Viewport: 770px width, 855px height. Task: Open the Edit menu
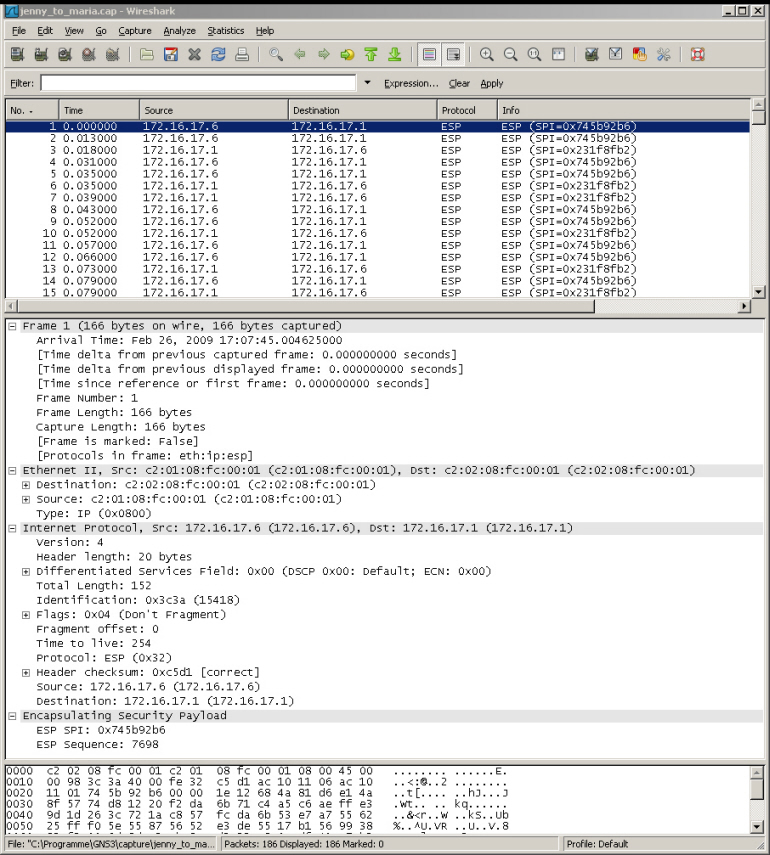[x=45, y=31]
